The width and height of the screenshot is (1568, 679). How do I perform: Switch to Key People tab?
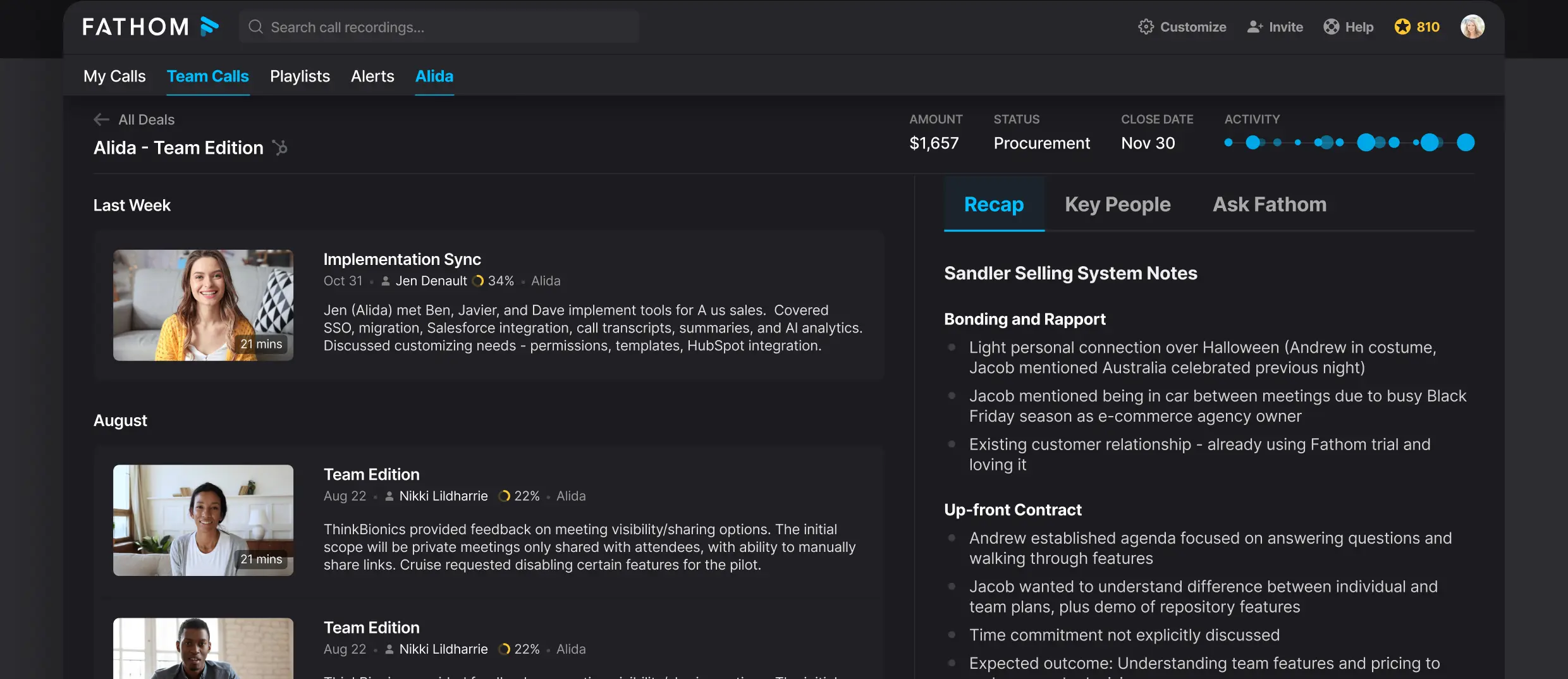click(x=1118, y=204)
